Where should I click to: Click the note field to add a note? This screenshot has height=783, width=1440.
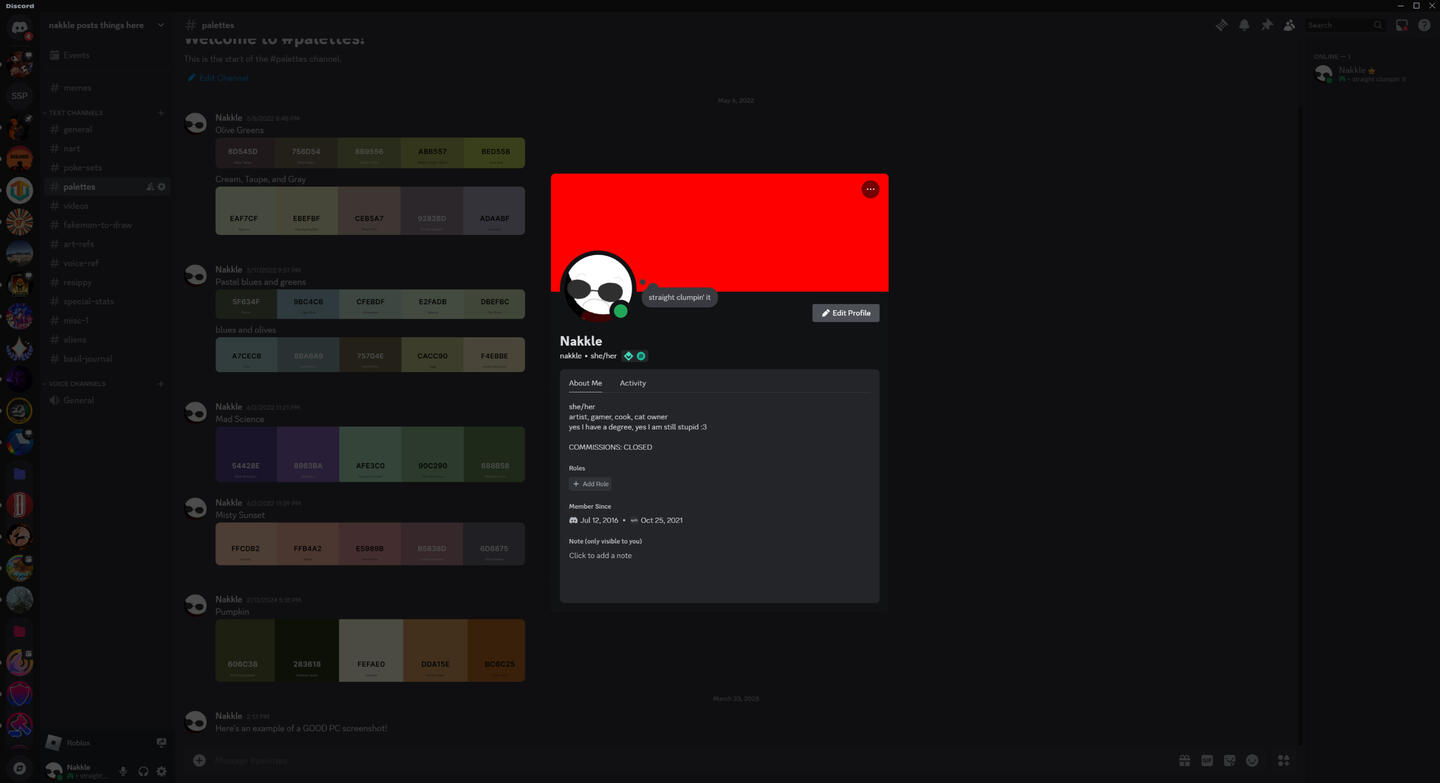click(x=600, y=556)
